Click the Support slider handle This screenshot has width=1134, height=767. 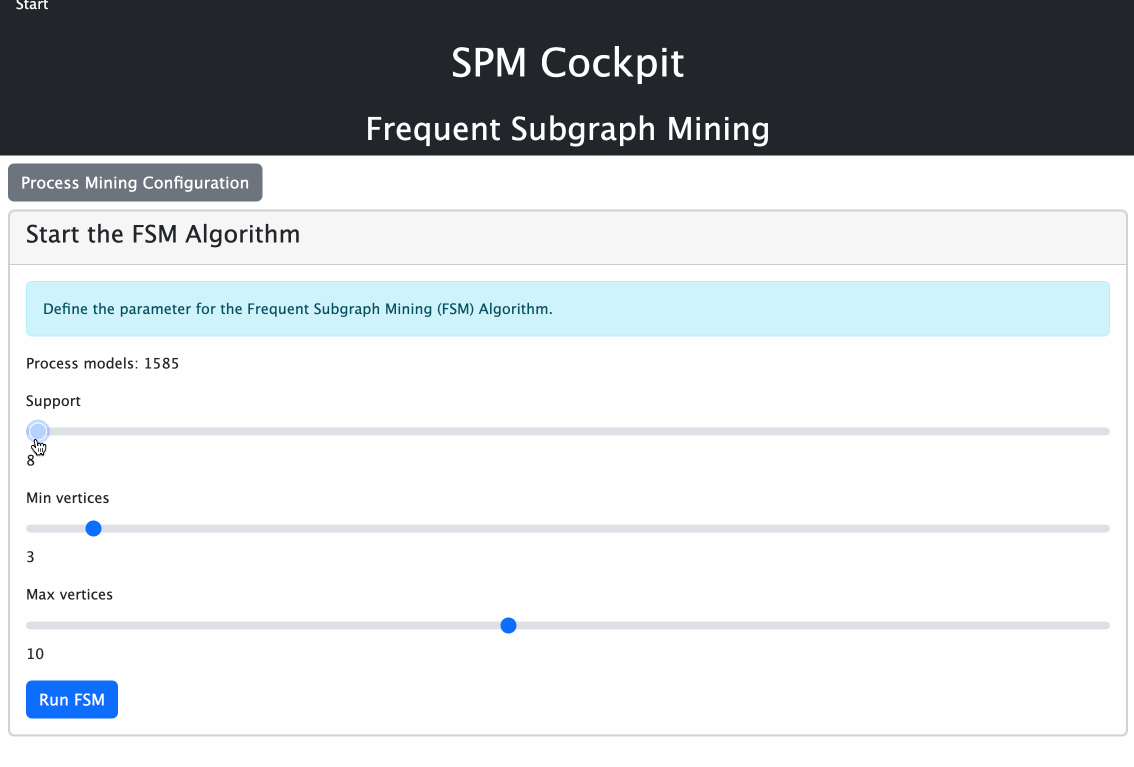pos(38,431)
